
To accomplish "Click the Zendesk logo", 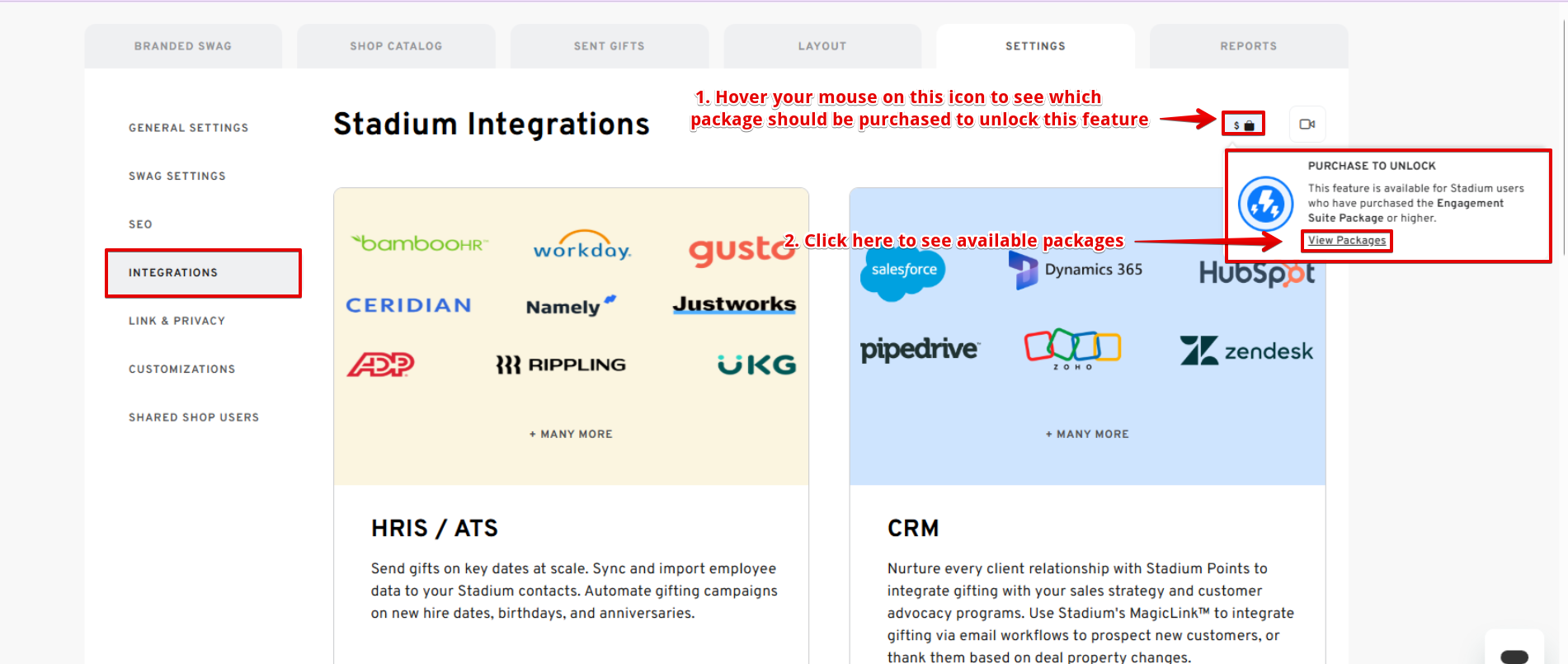I will pos(1245,351).
